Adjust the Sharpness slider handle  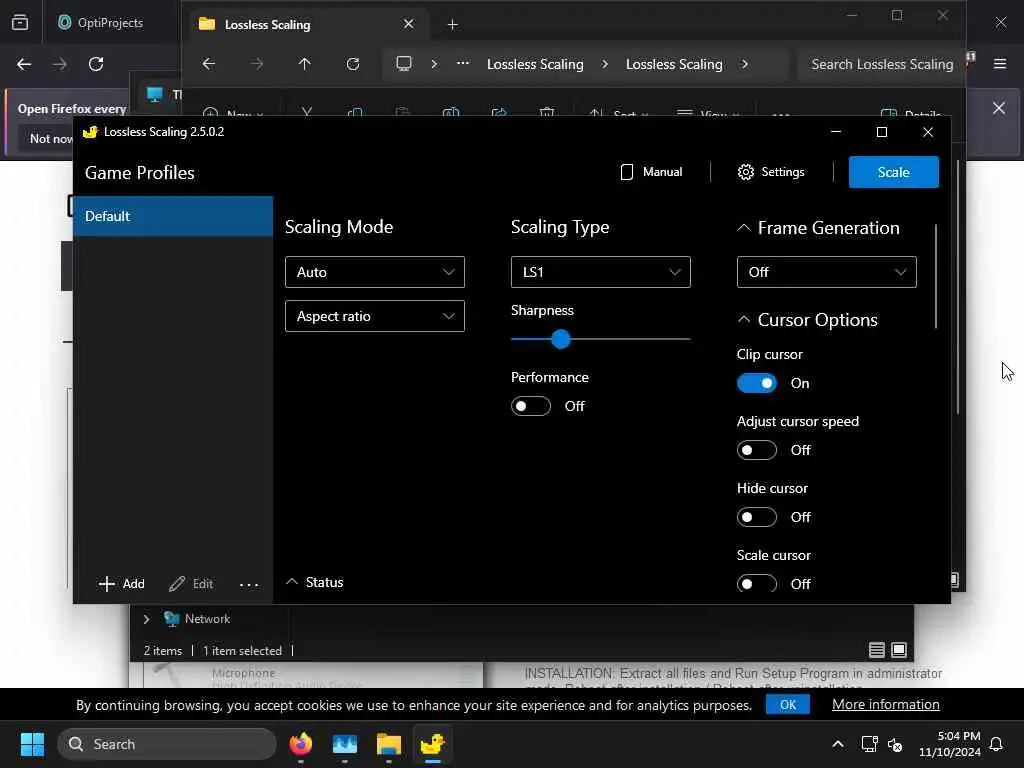tap(560, 339)
